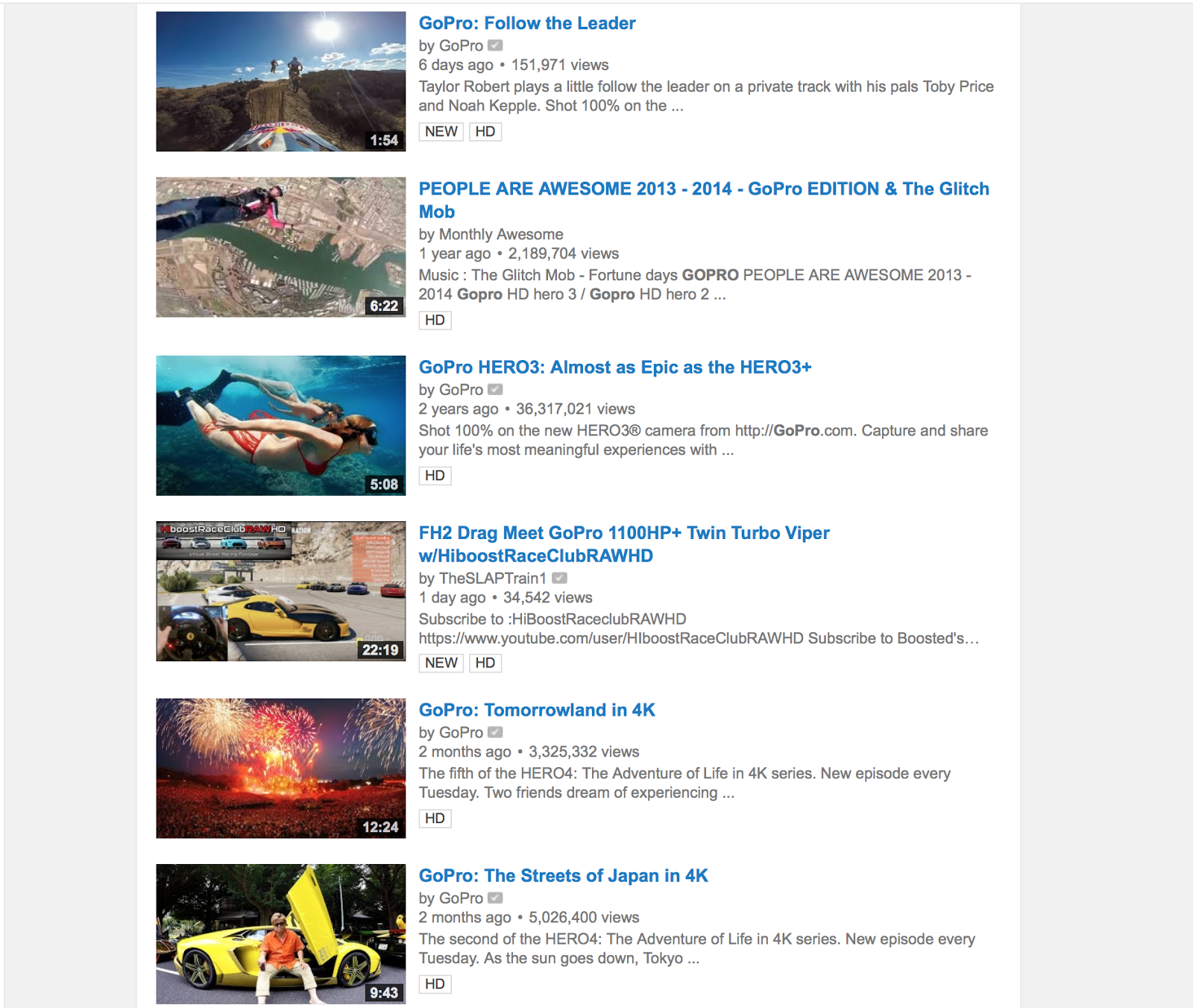
Task: Click GoPro channel name under Tomorrowland video
Action: pyautogui.click(x=461, y=732)
